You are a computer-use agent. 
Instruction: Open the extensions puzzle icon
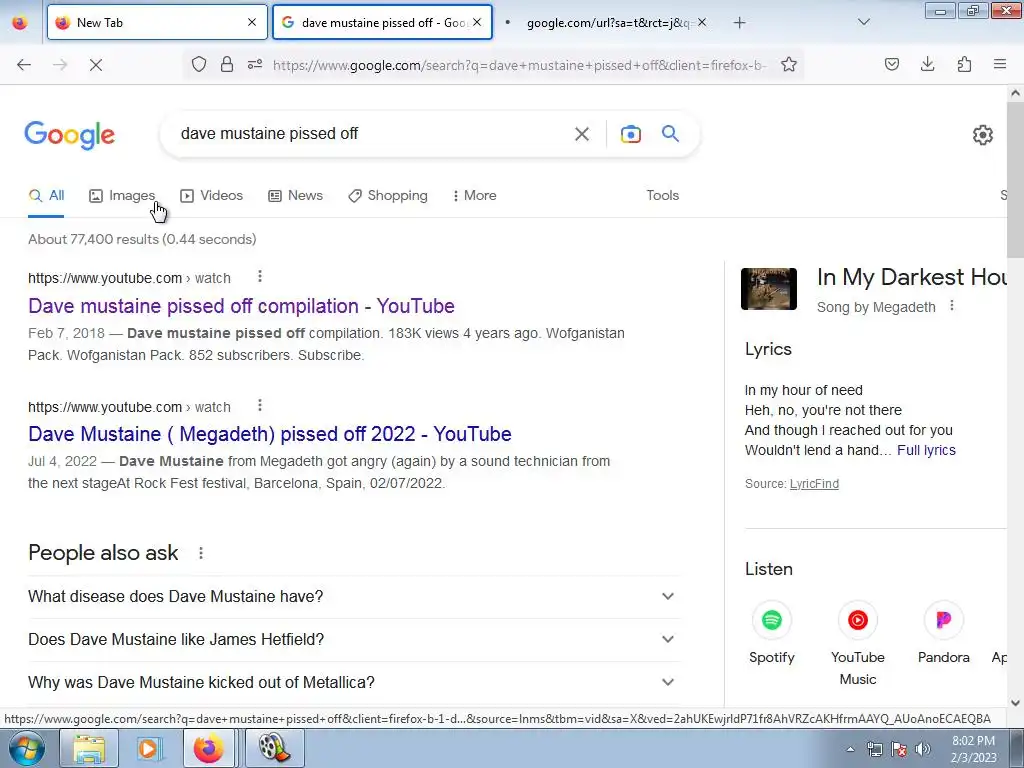964,64
